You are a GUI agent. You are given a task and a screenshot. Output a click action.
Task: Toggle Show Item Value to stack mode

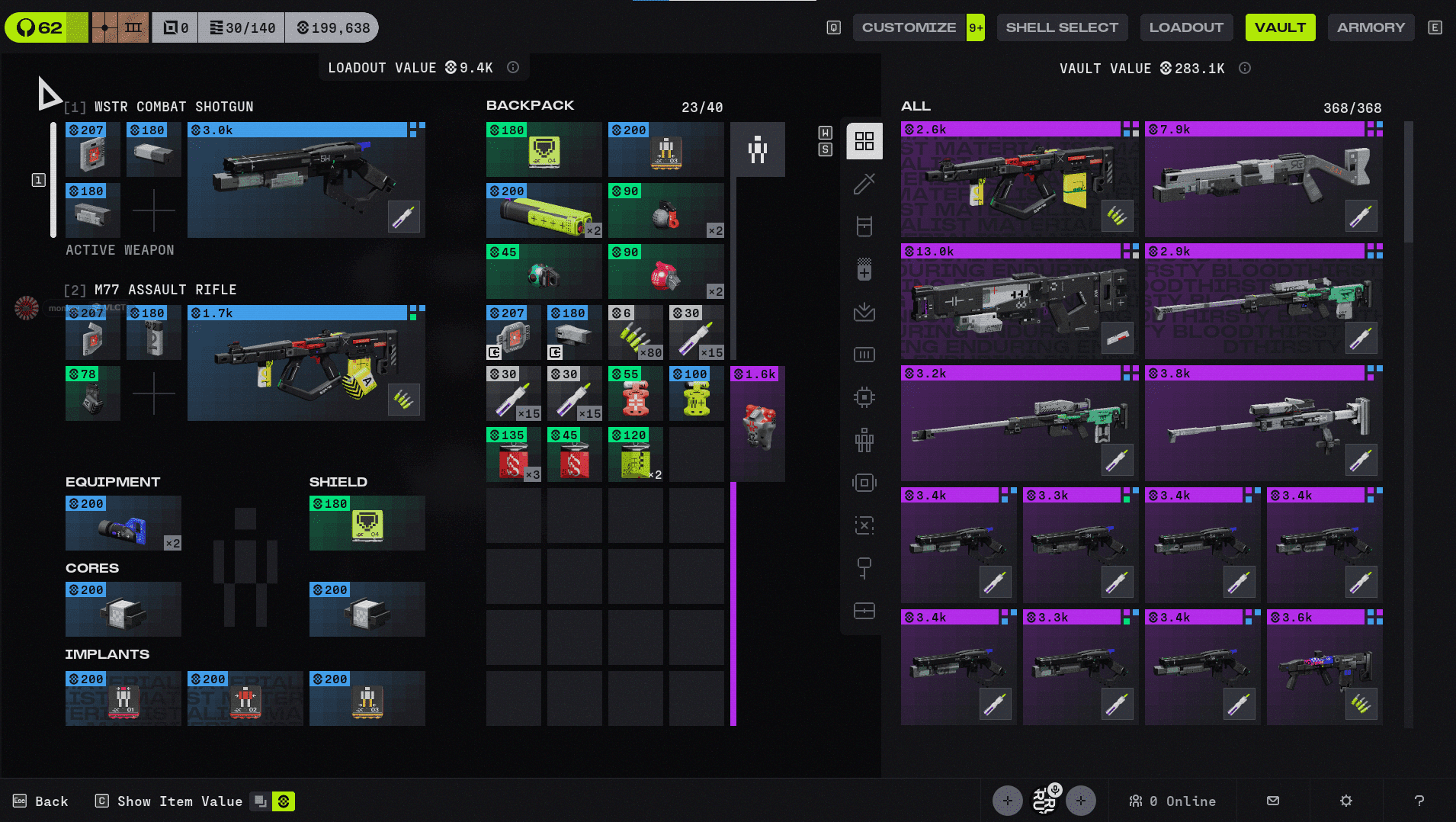[261, 801]
